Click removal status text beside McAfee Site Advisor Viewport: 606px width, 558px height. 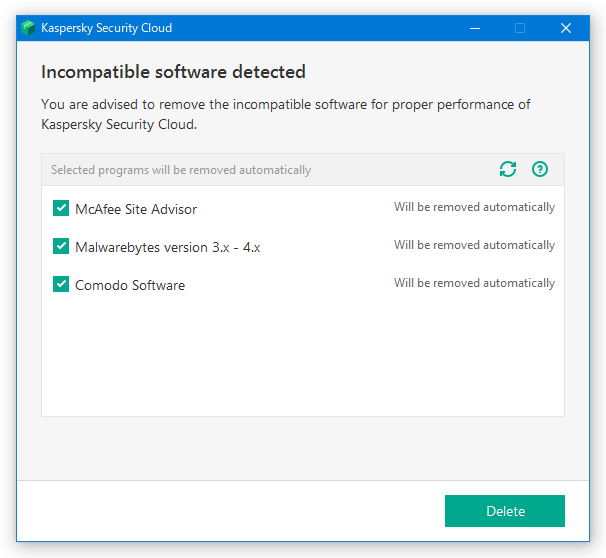pos(474,207)
